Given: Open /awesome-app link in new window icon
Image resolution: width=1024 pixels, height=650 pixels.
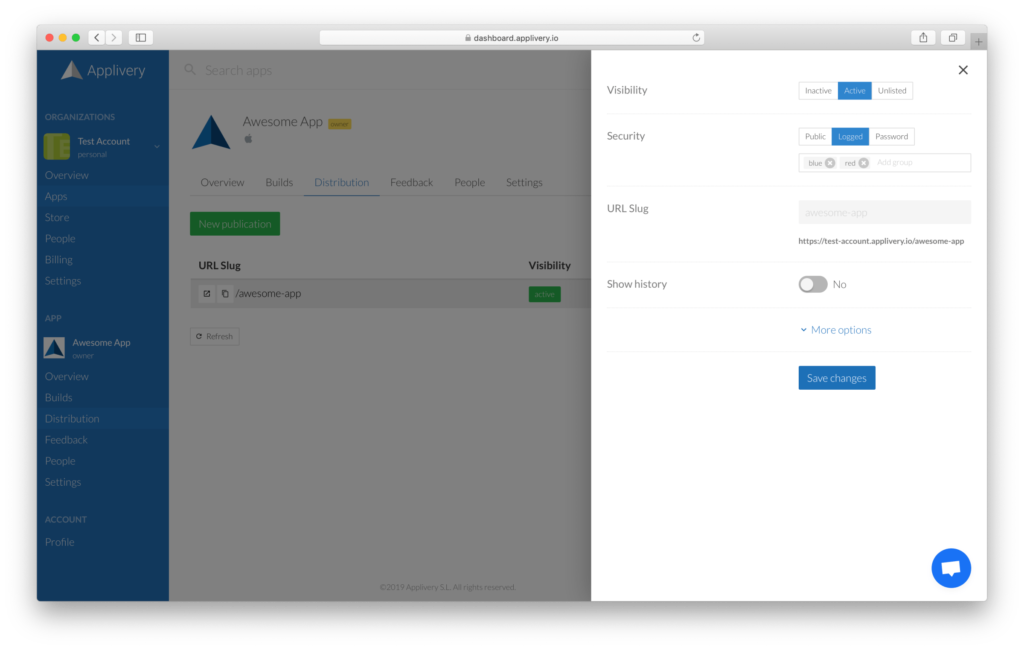Looking at the screenshot, I should coord(206,294).
